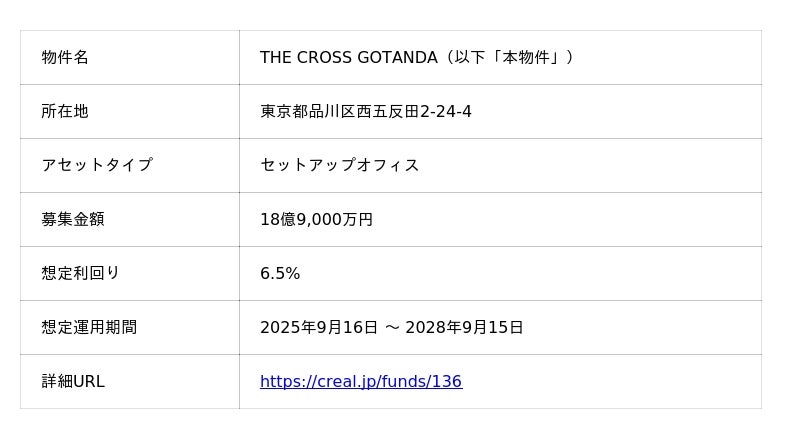Click the end date 2028年9月15日
The height and width of the screenshot is (439, 800).
pyautogui.click(x=464, y=327)
